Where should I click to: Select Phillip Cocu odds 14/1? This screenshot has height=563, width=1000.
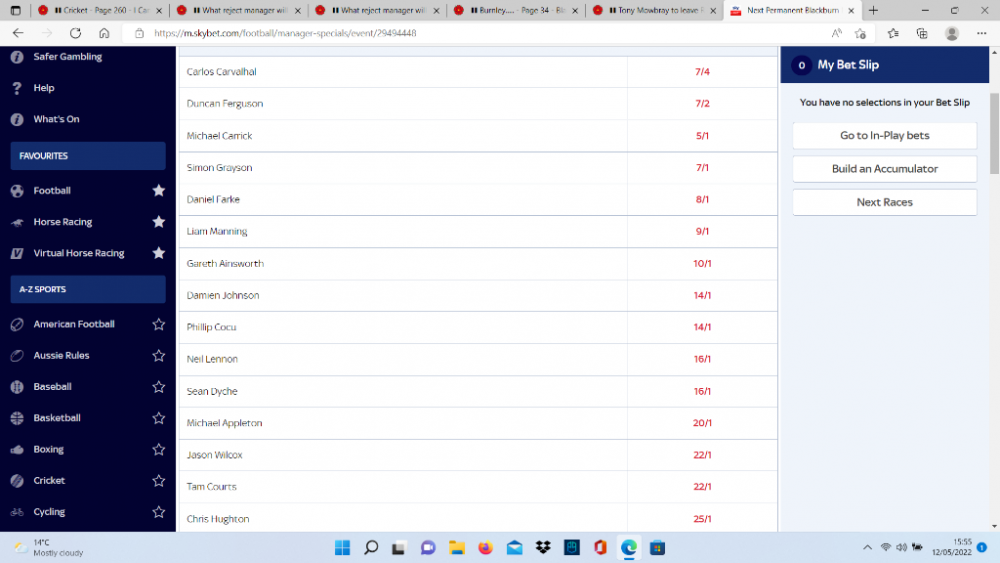[x=702, y=327]
